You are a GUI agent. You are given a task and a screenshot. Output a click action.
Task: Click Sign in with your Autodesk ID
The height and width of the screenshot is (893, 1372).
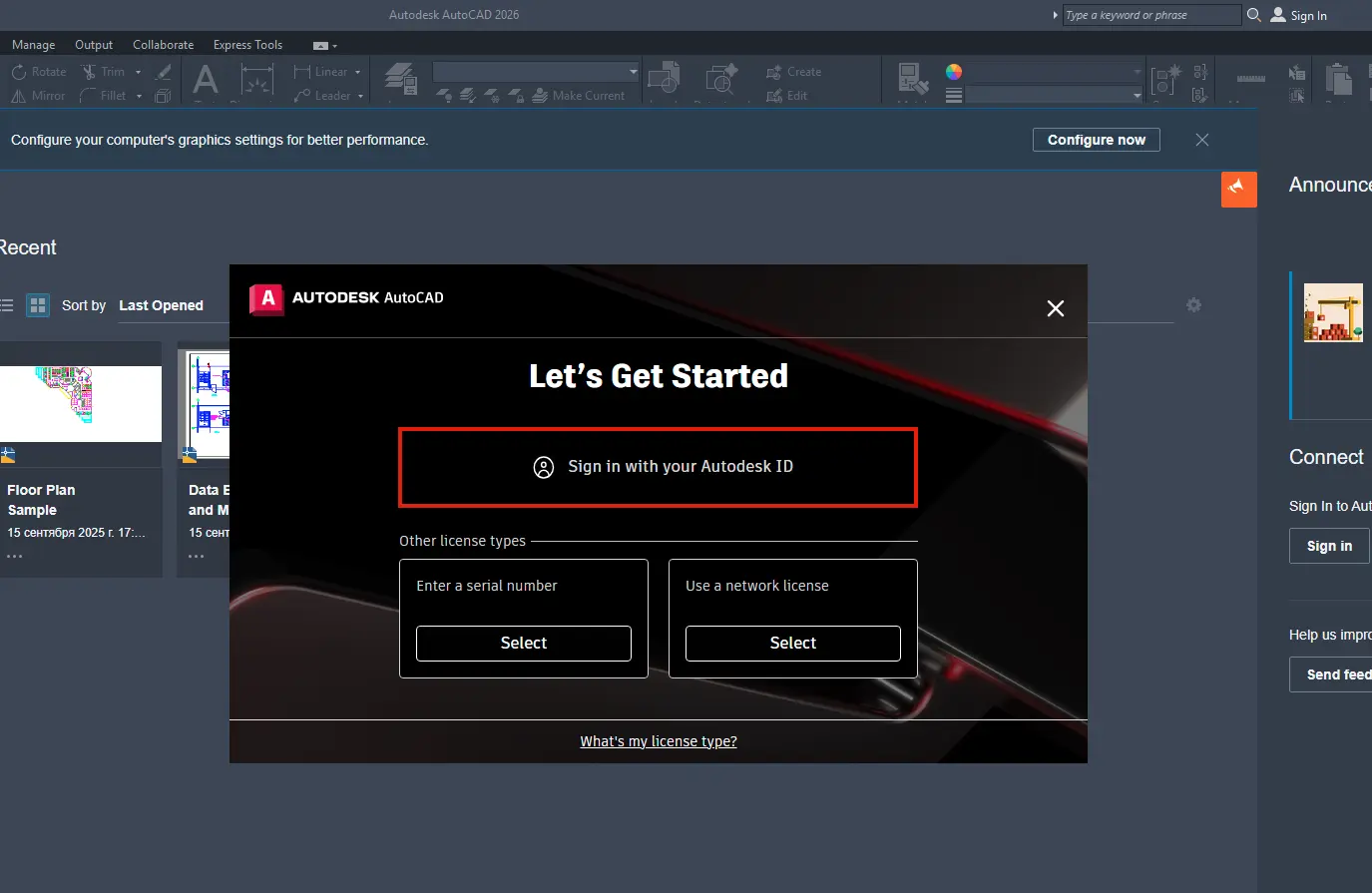658,467
